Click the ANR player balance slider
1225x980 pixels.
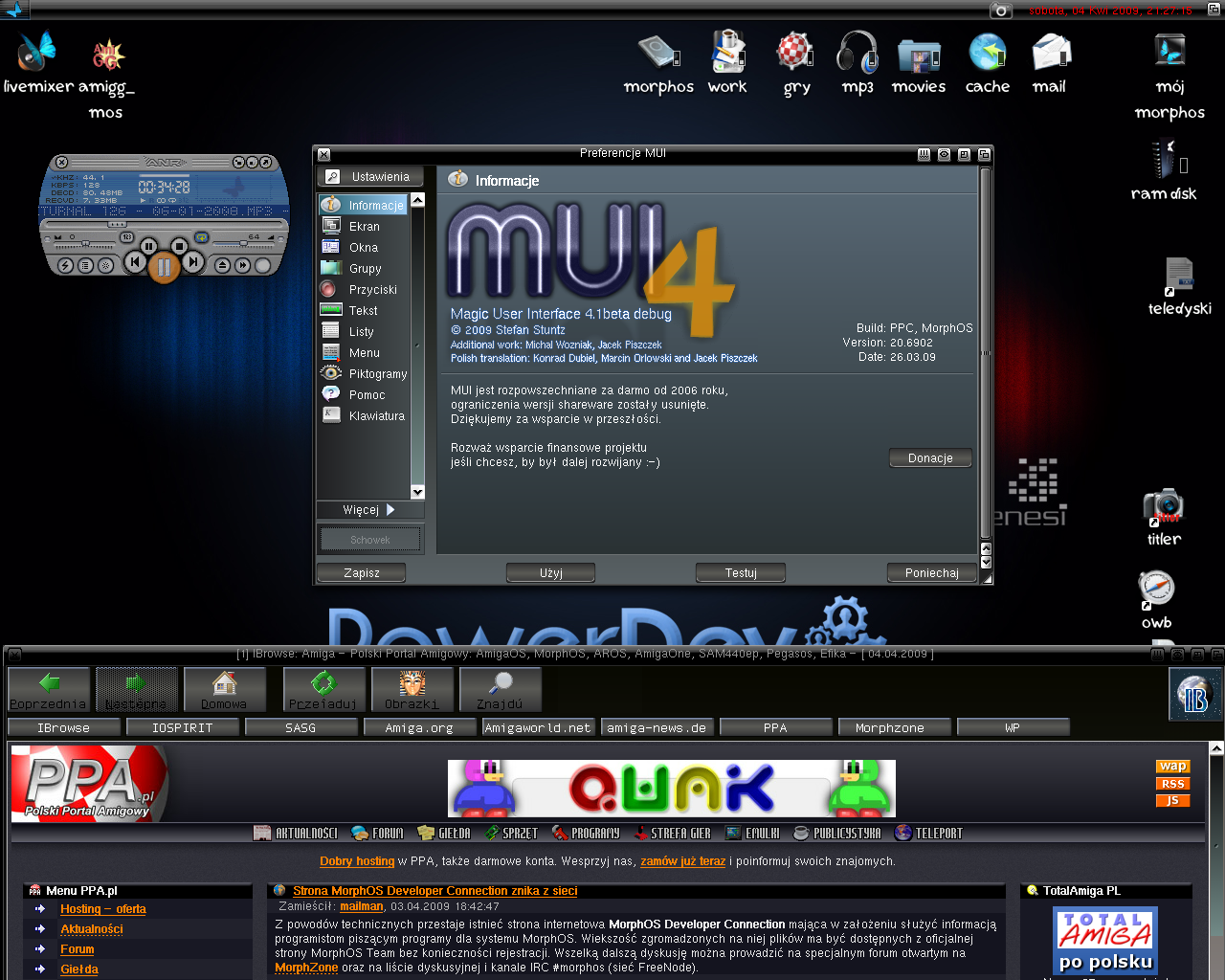84,244
